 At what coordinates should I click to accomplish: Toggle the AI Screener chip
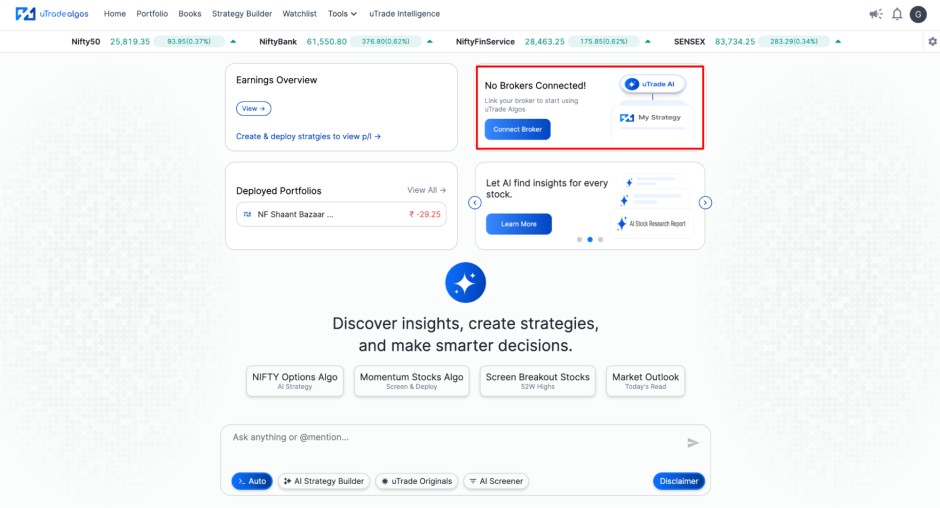(496, 481)
